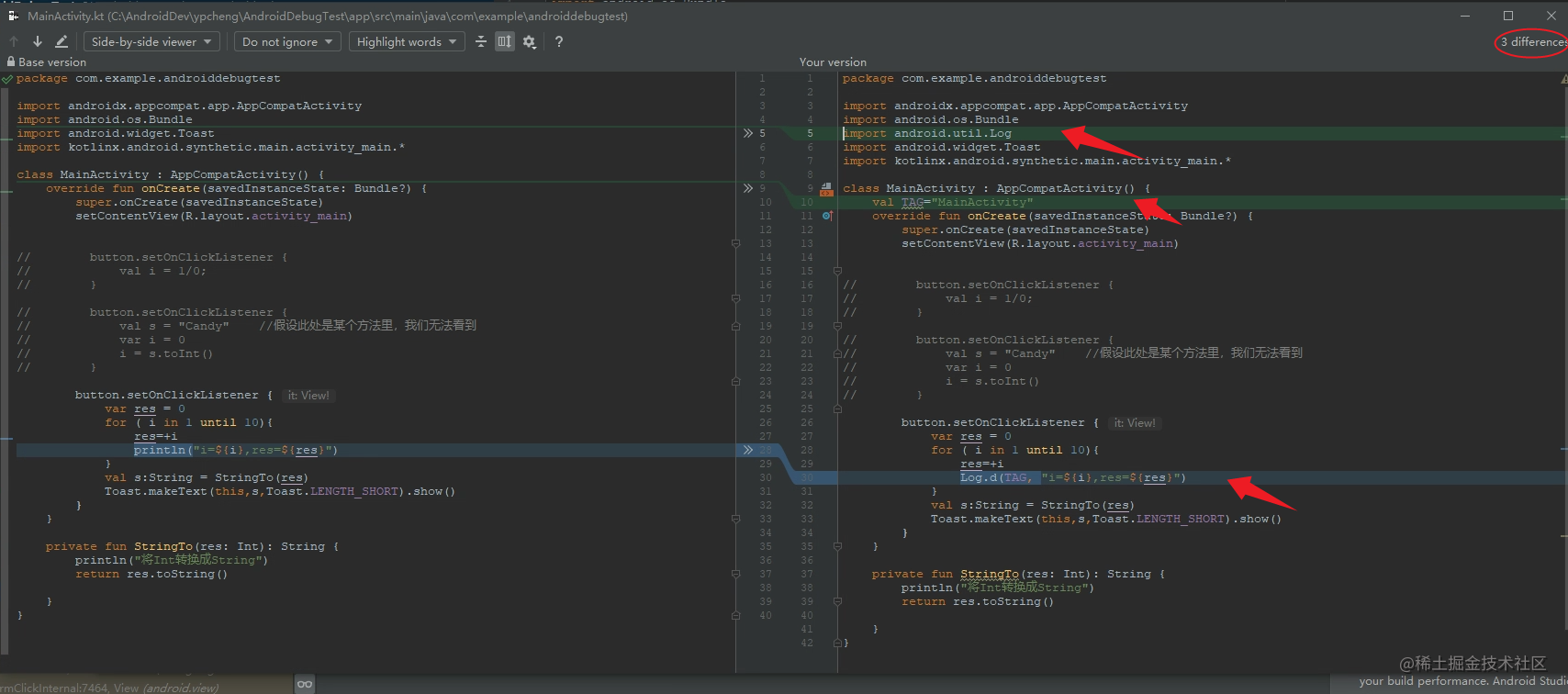The height and width of the screenshot is (694, 1568).
Task: Click the 'it: View!' hint in your version
Action: tap(1135, 422)
